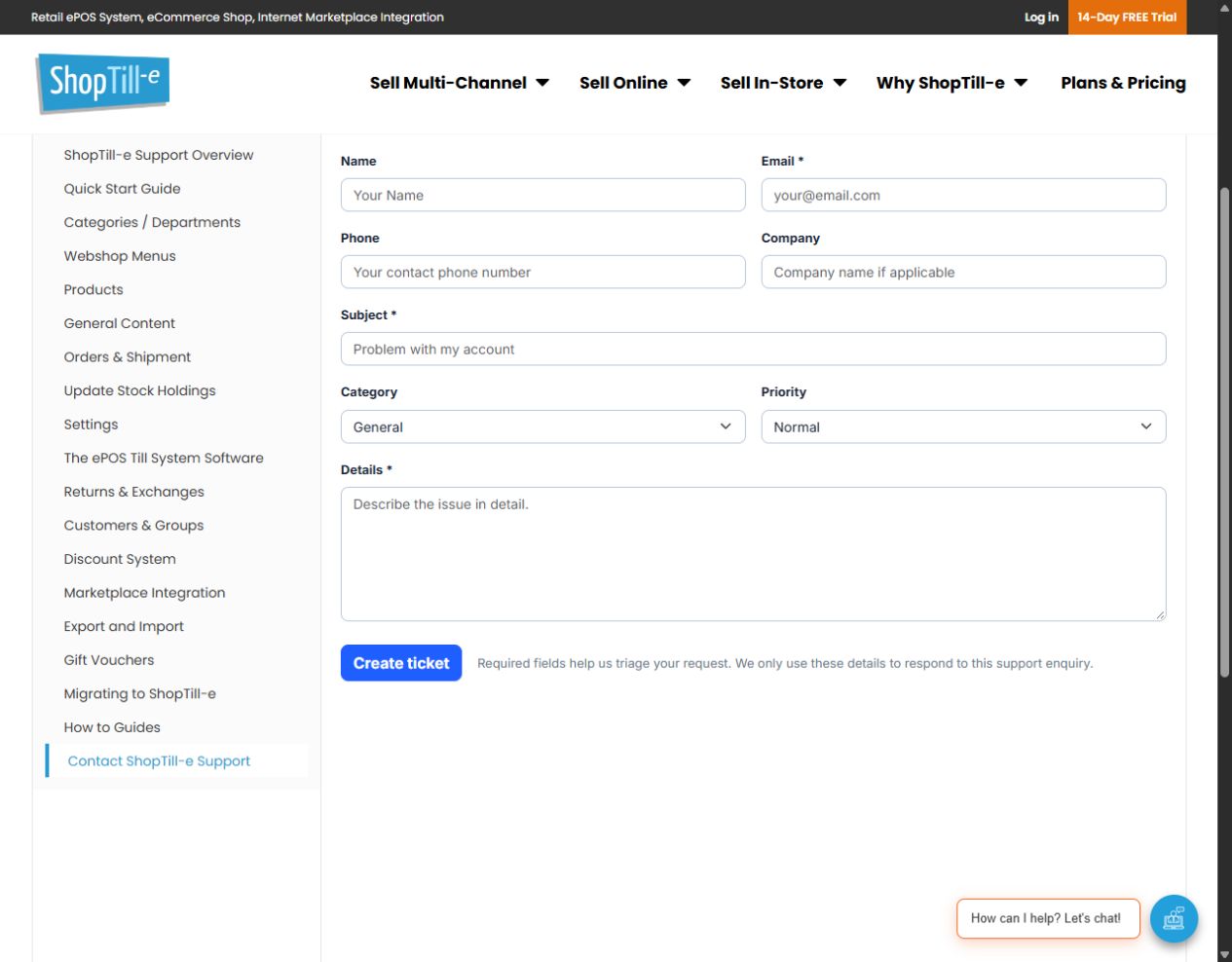Open the Priority dropdown set to Normal
Image resolution: width=1232 pixels, height=962 pixels.
tap(963, 426)
